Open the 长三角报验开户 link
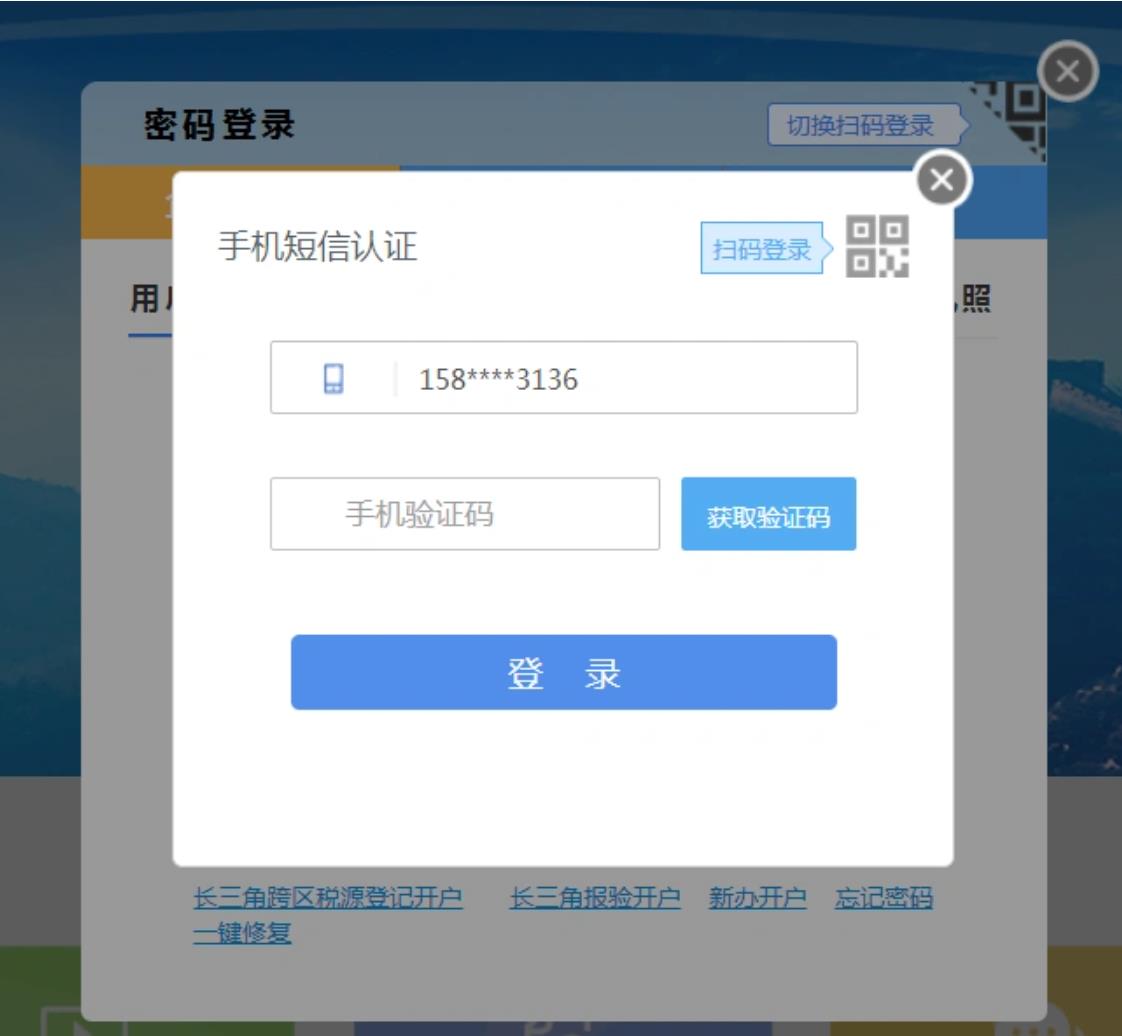This screenshot has height=1036, width=1122. pyautogui.click(x=595, y=897)
